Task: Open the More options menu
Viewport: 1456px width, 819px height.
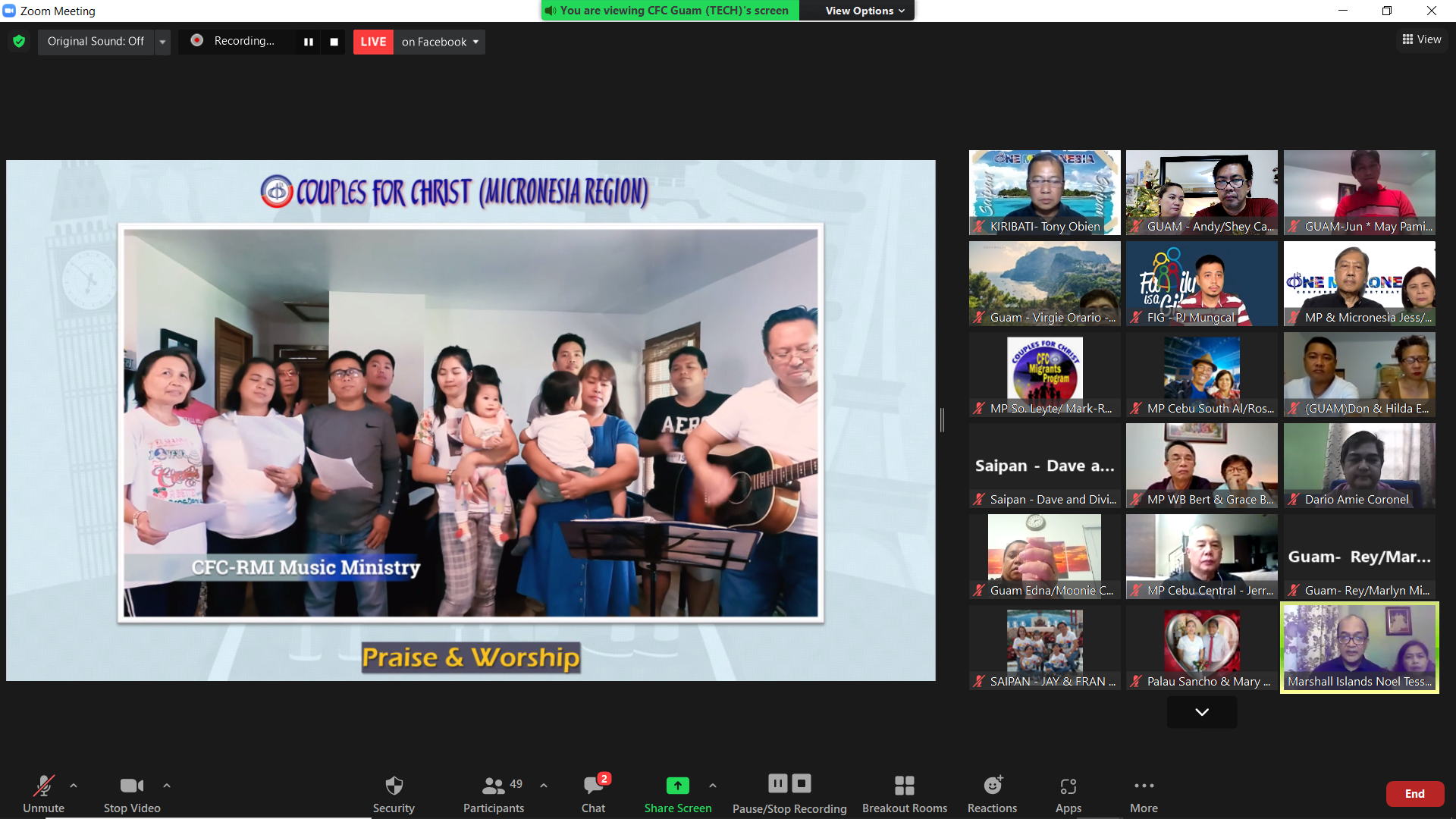Action: pos(1144,793)
